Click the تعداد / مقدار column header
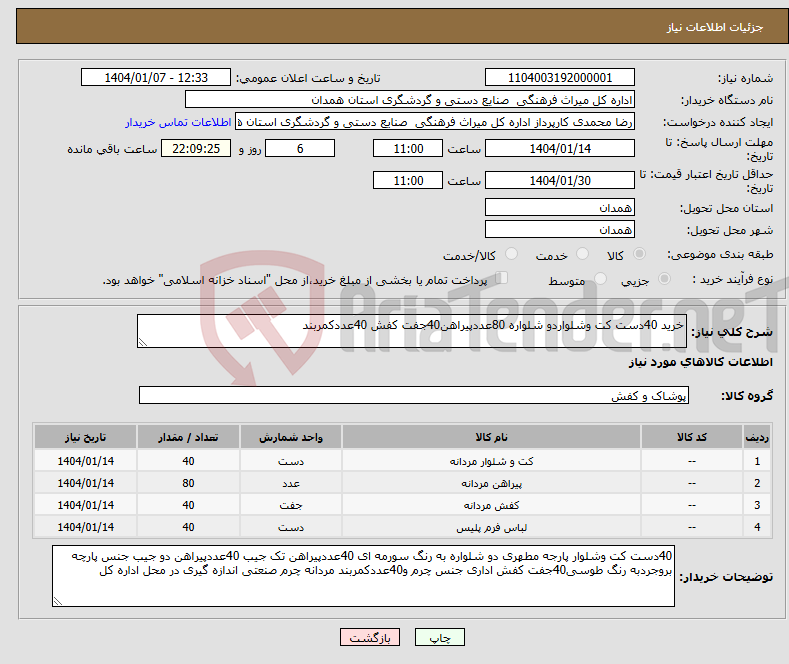789x664 pixels. [188, 437]
